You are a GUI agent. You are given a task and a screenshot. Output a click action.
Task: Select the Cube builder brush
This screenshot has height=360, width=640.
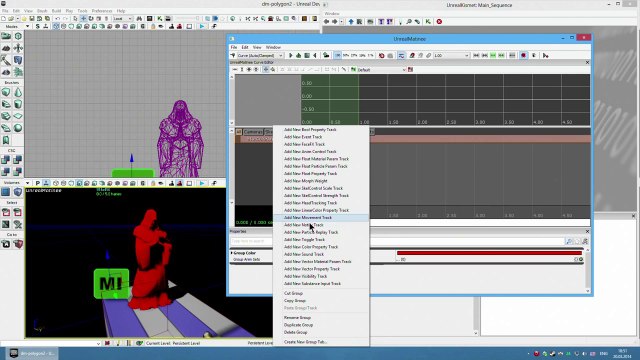click(x=6, y=92)
